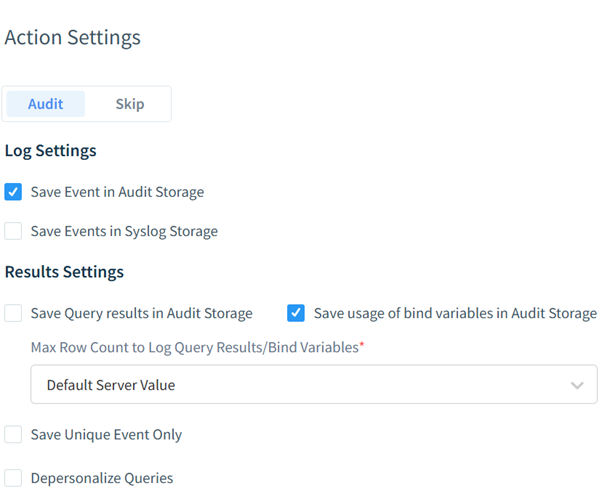Viewport: 602px width, 499px height.
Task: Switch to the Audit tab
Action: point(46,104)
